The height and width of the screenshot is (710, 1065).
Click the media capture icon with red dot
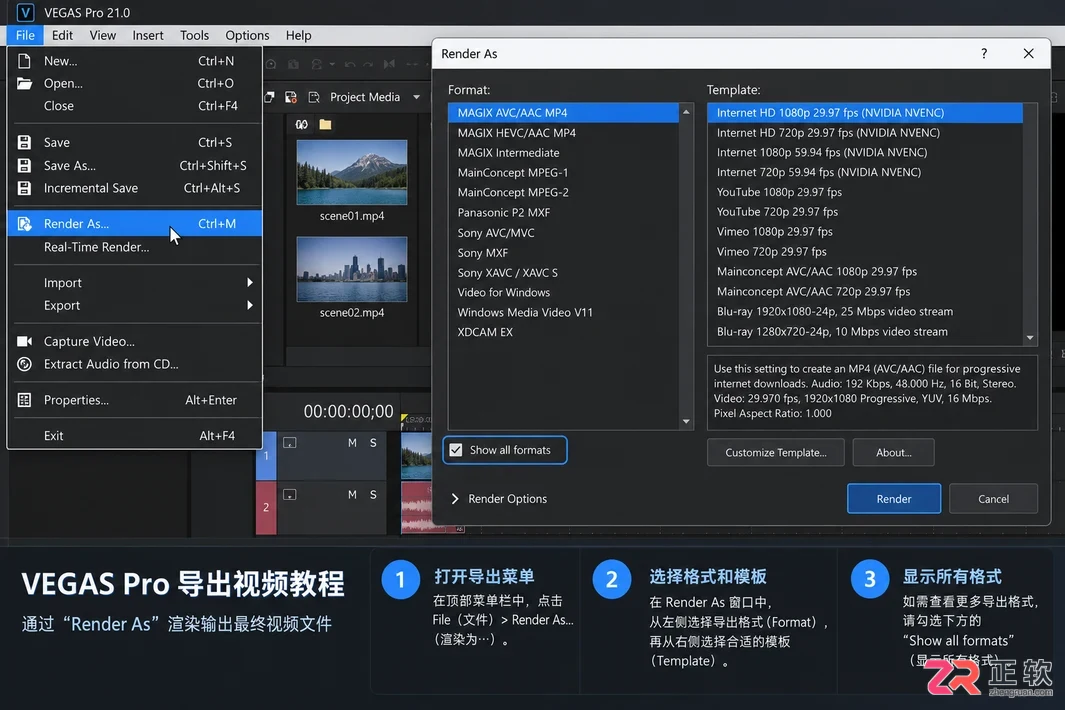tap(291, 97)
